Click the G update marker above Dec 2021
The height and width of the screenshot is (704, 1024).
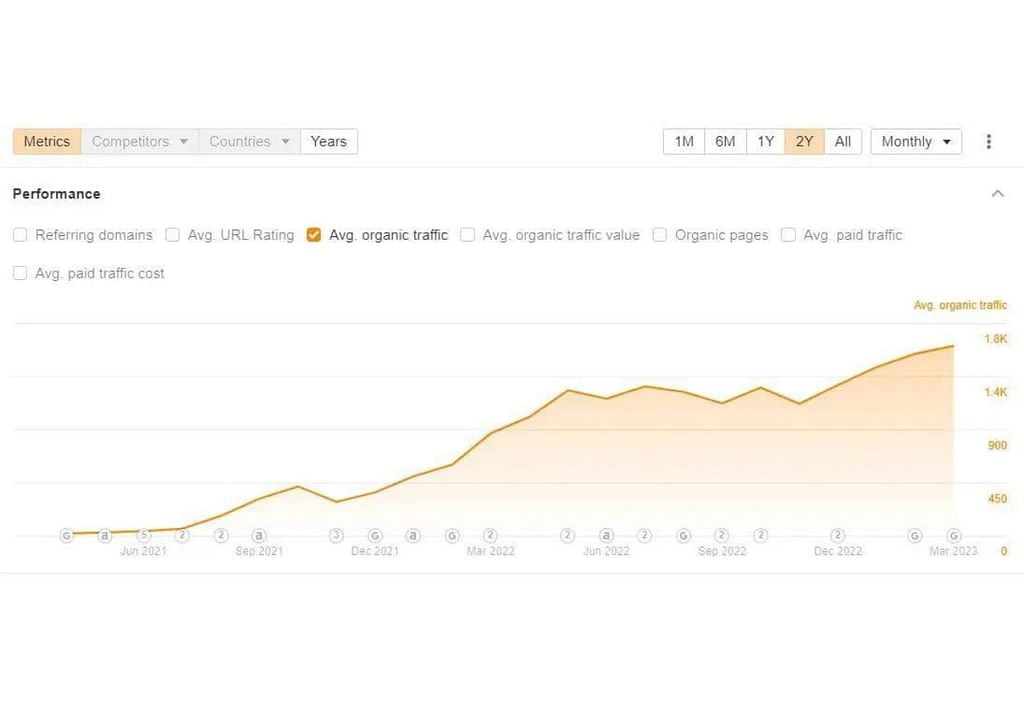pos(375,535)
